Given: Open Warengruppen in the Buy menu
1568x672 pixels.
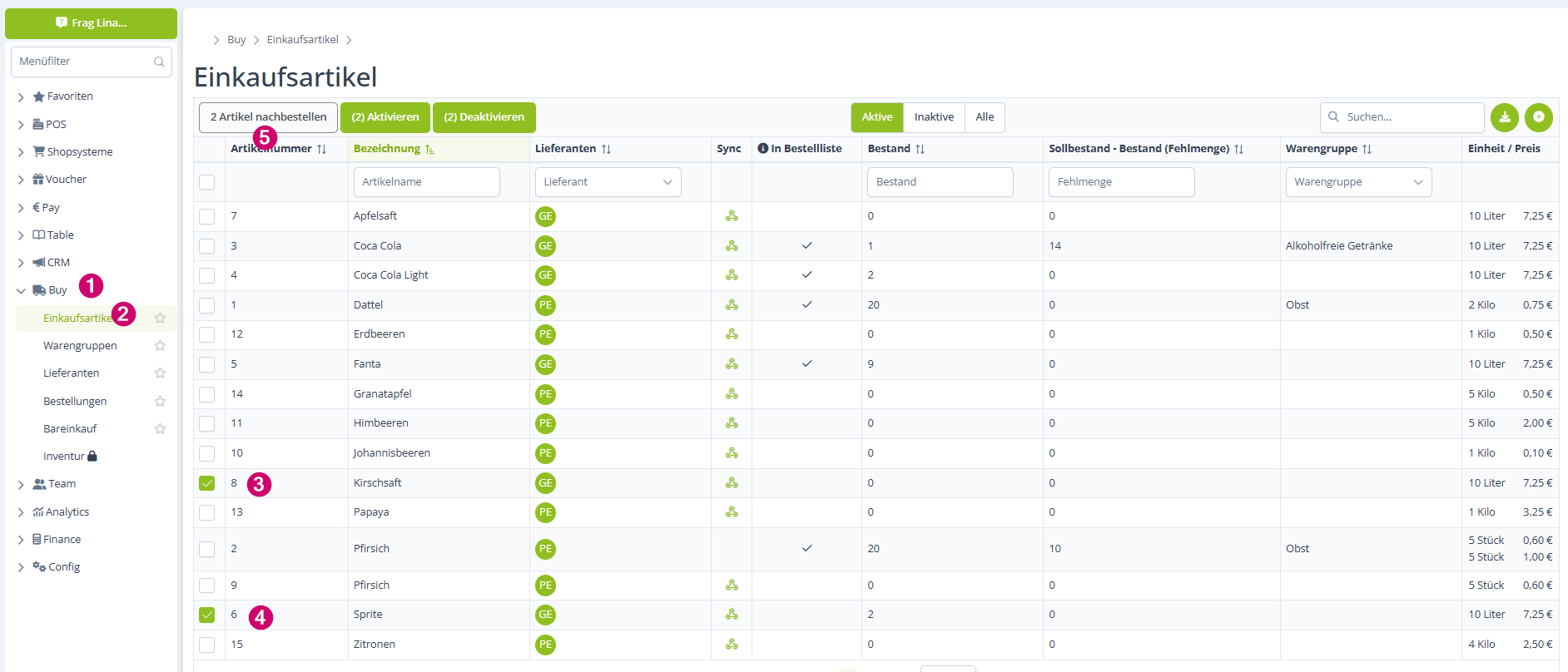Looking at the screenshot, I should (80, 345).
